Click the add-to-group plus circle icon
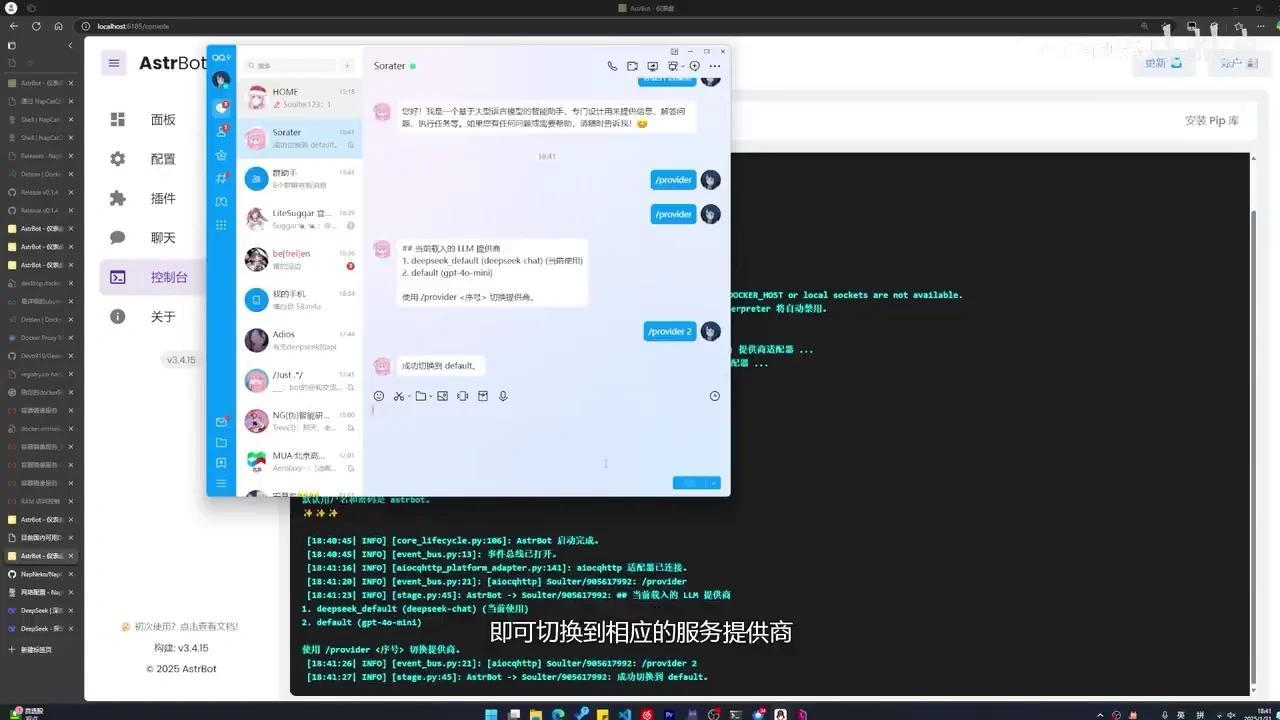Screen dimensions: 1280x720 point(694,66)
